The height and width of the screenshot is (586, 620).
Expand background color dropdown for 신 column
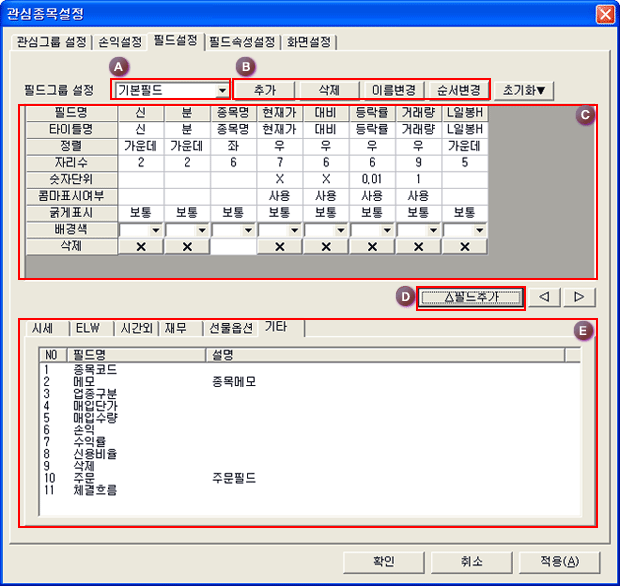point(154,230)
